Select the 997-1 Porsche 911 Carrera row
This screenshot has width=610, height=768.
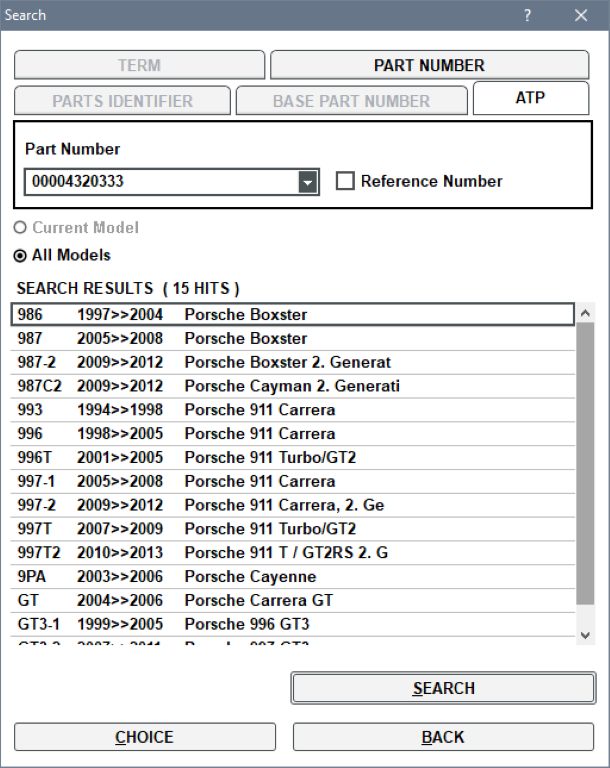[293, 481]
